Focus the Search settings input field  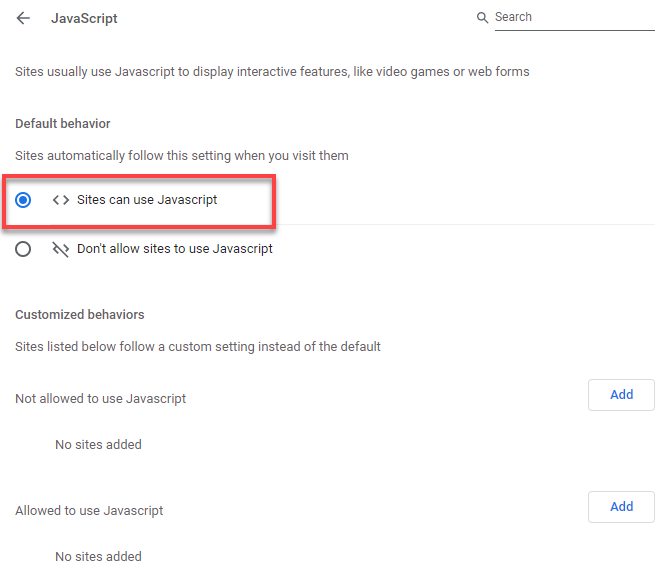coord(575,18)
